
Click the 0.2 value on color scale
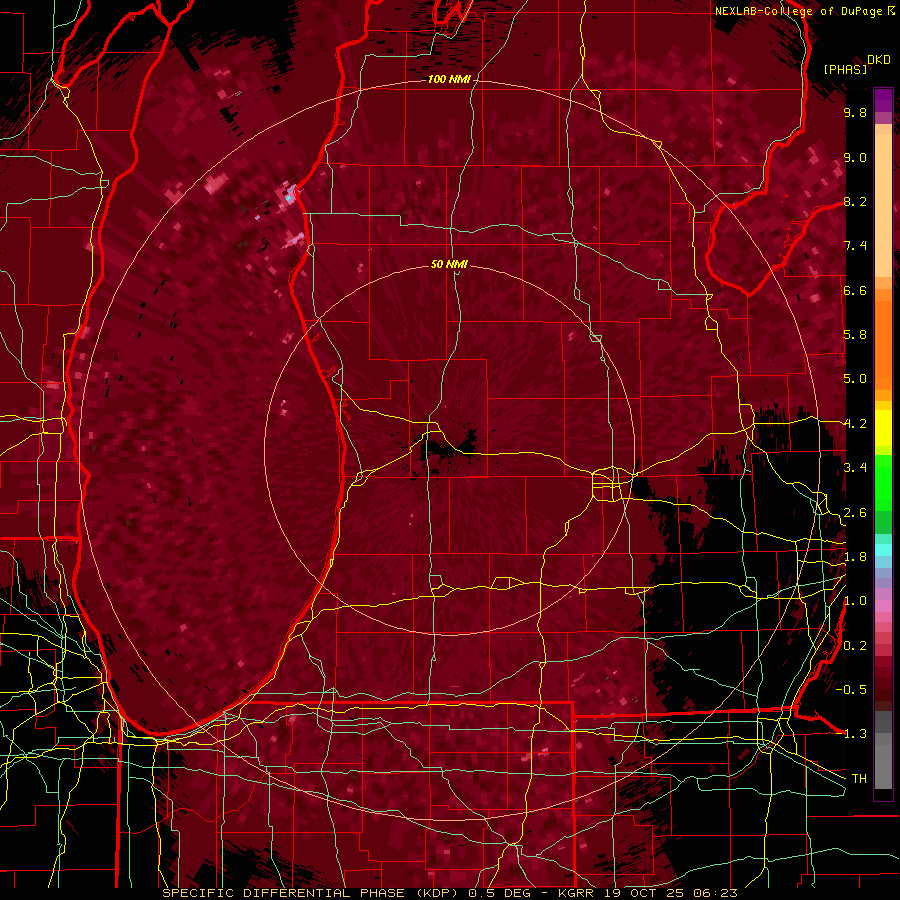pos(855,646)
